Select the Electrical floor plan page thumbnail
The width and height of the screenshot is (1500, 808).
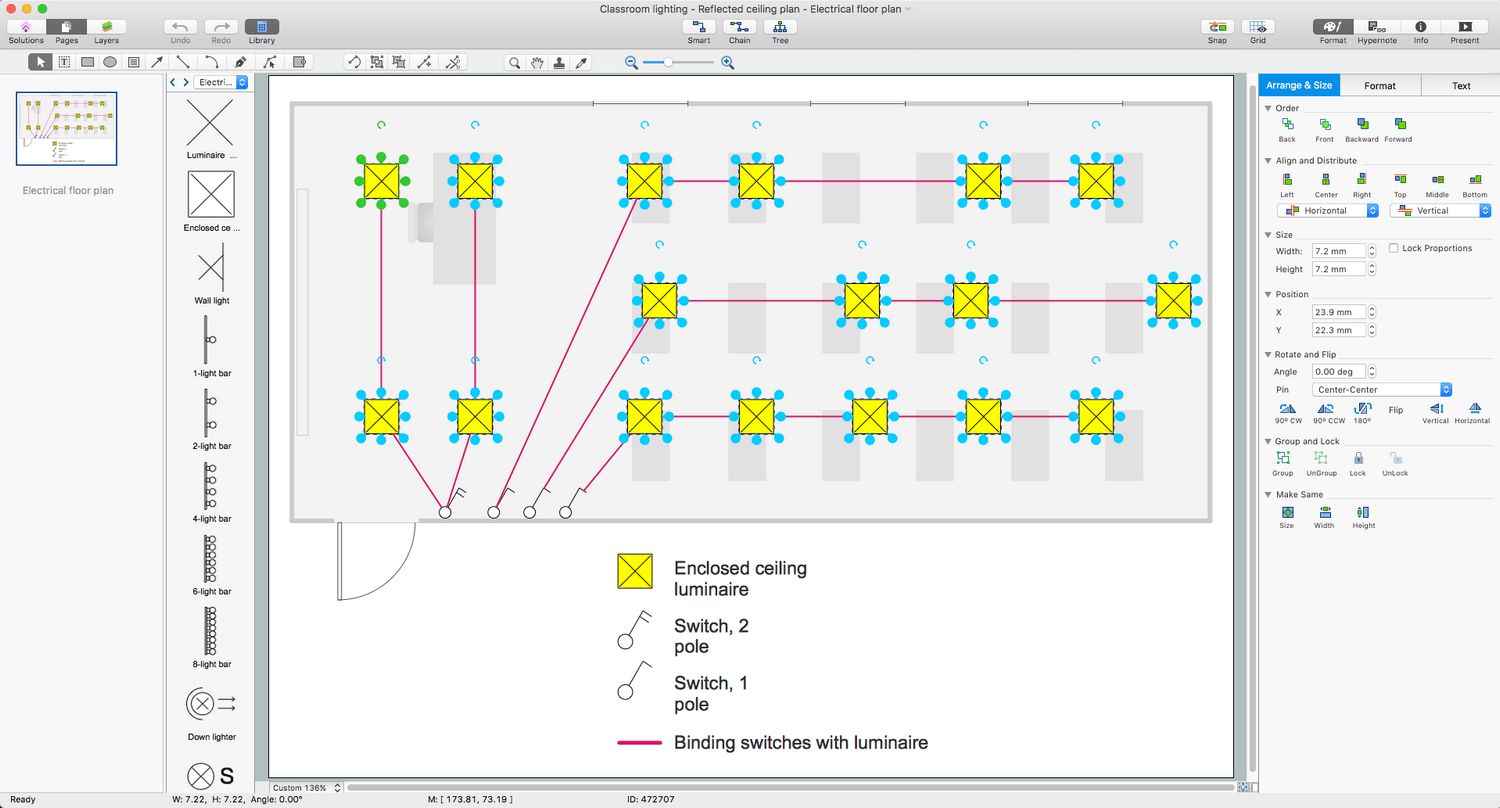click(x=67, y=129)
